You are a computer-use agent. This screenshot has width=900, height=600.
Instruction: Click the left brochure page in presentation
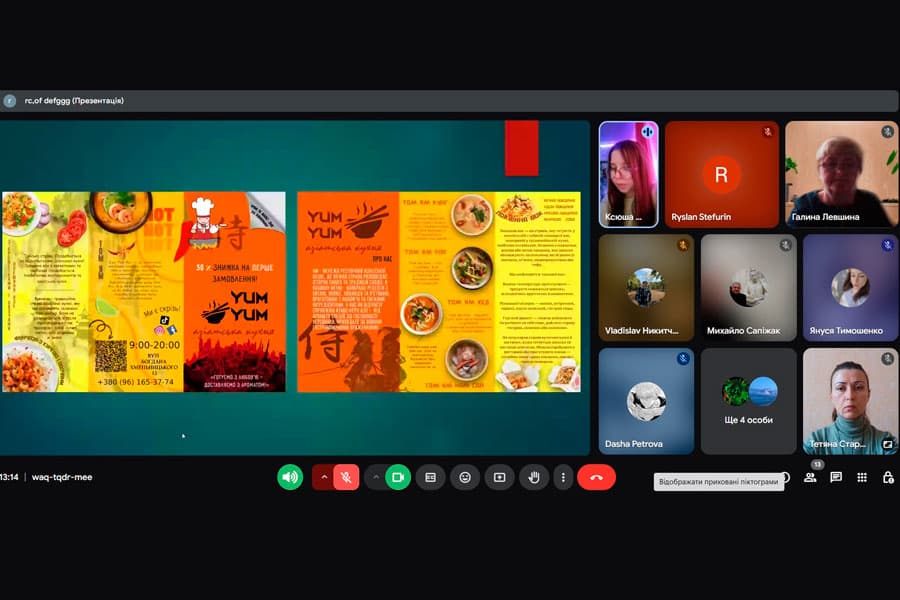click(143, 292)
